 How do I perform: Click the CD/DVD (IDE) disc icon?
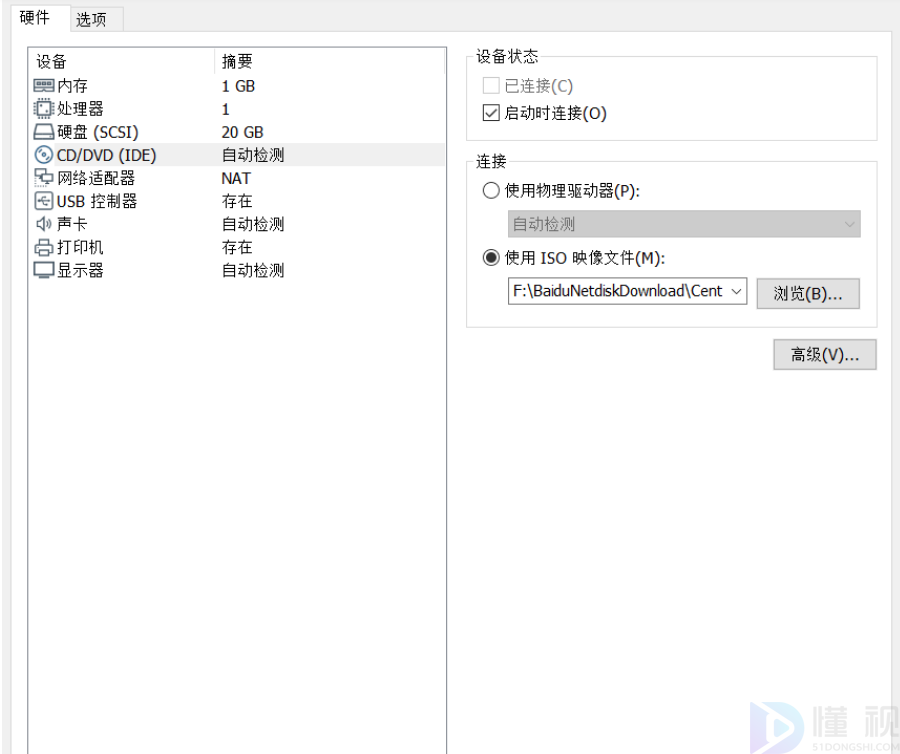44,155
